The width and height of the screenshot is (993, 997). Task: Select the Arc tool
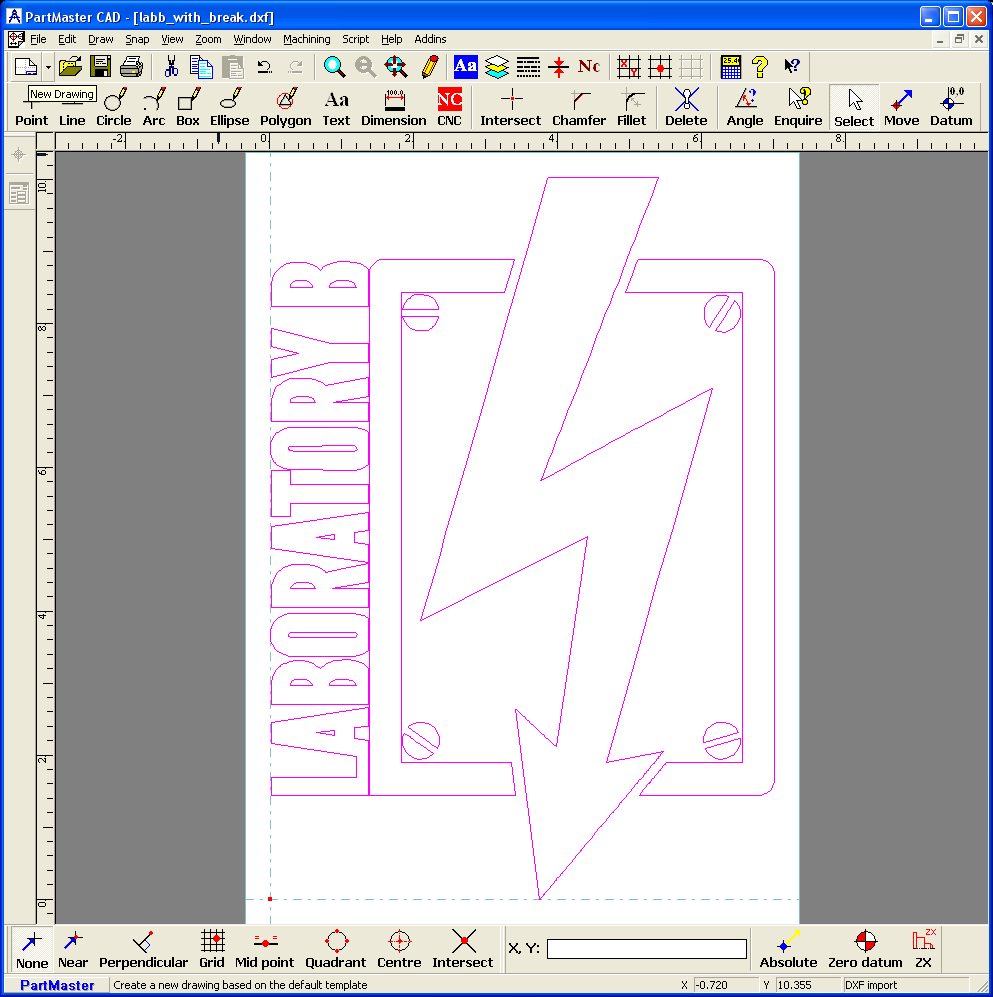tap(154, 107)
